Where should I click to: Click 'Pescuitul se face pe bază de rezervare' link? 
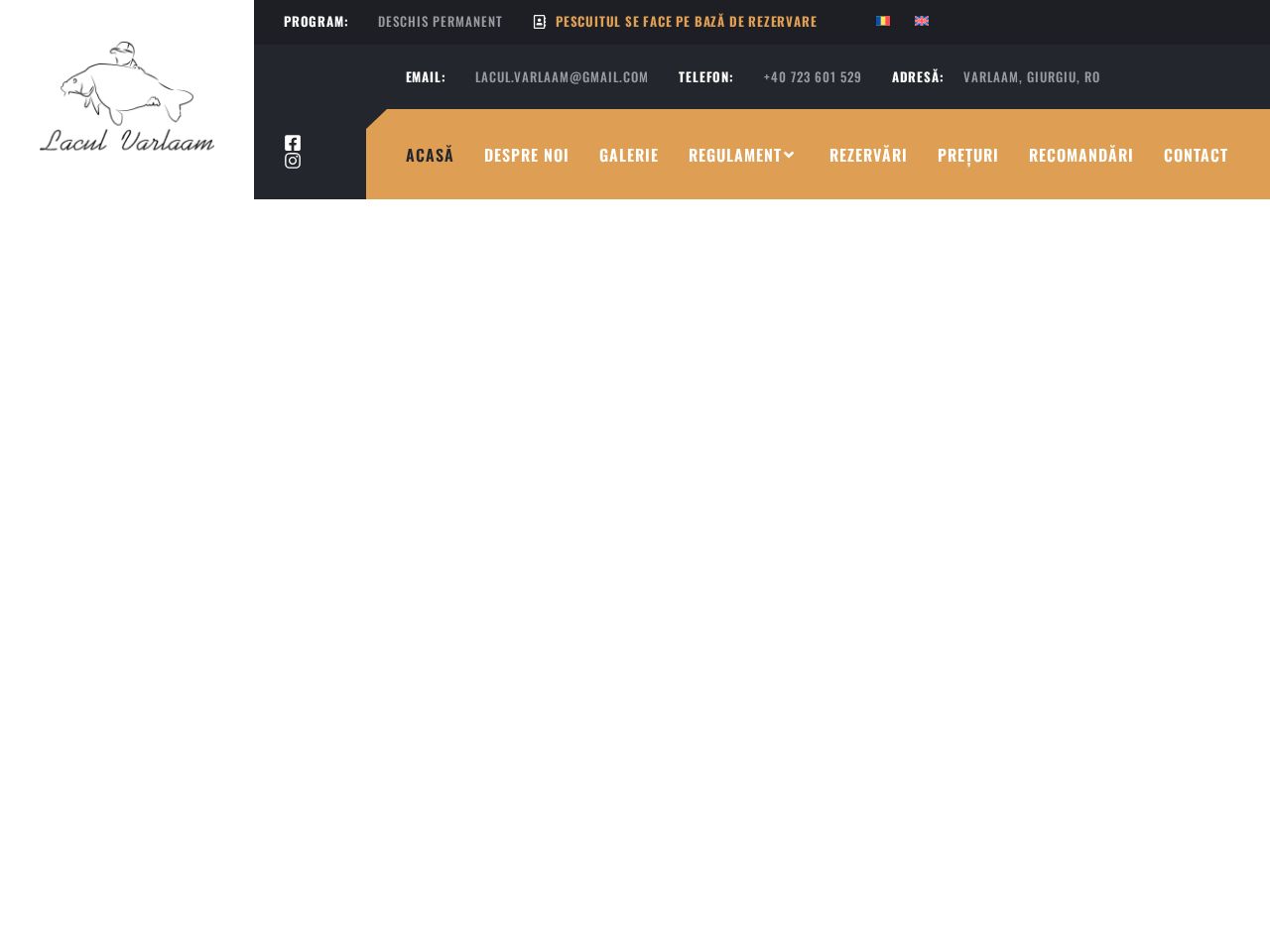coord(687,22)
